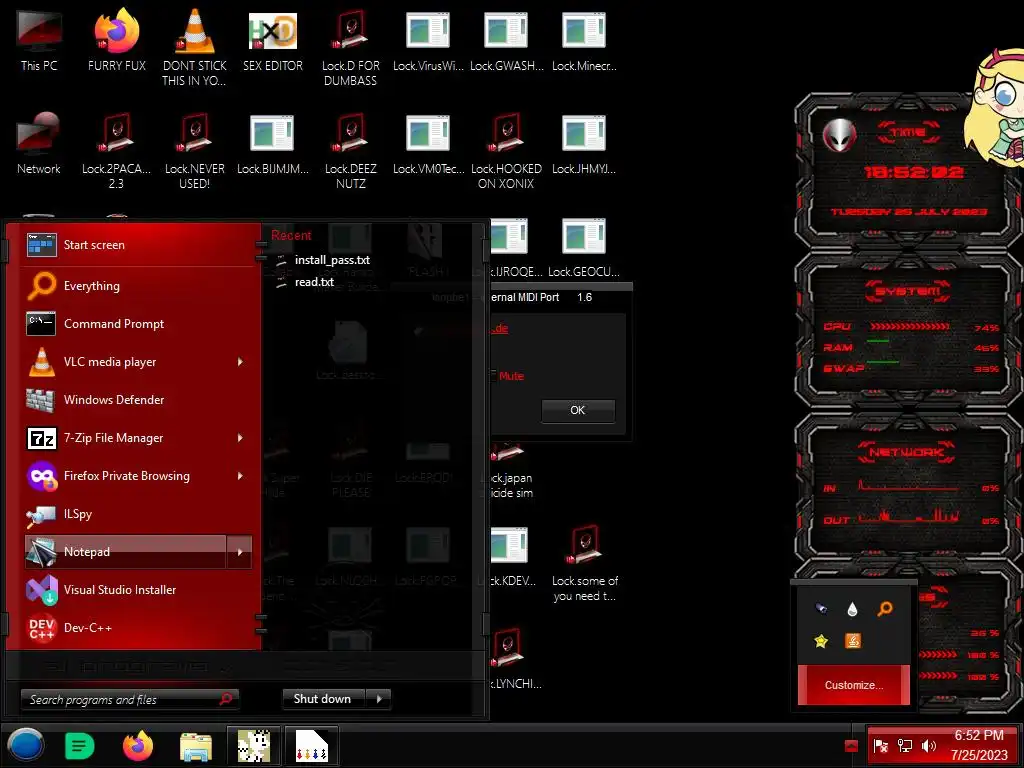
Task: Launch Windows Defender from start menu
Action: [138, 400]
